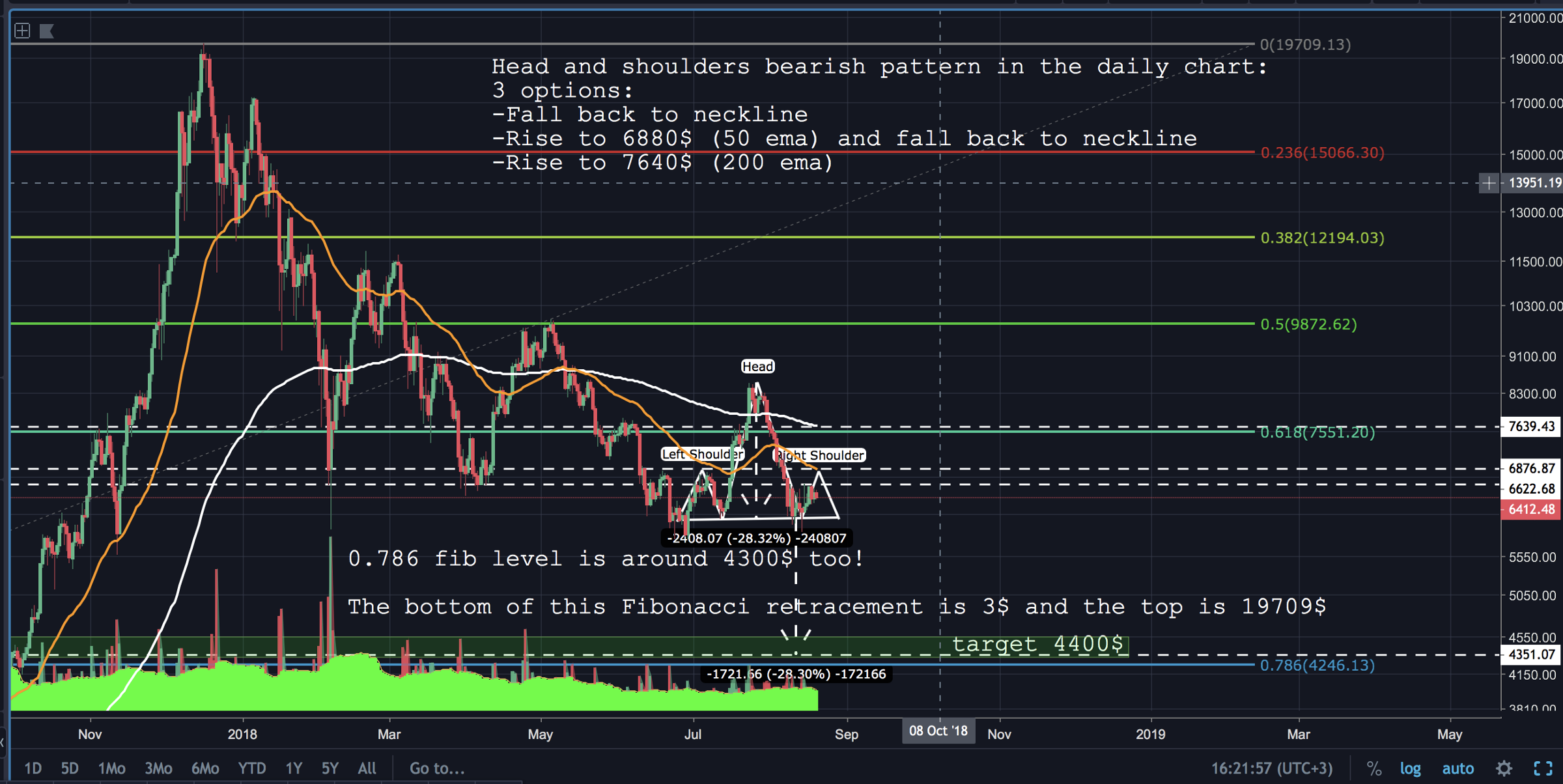1563x784 pixels.
Task: Expand the left side panel arrow
Action: 3,742
